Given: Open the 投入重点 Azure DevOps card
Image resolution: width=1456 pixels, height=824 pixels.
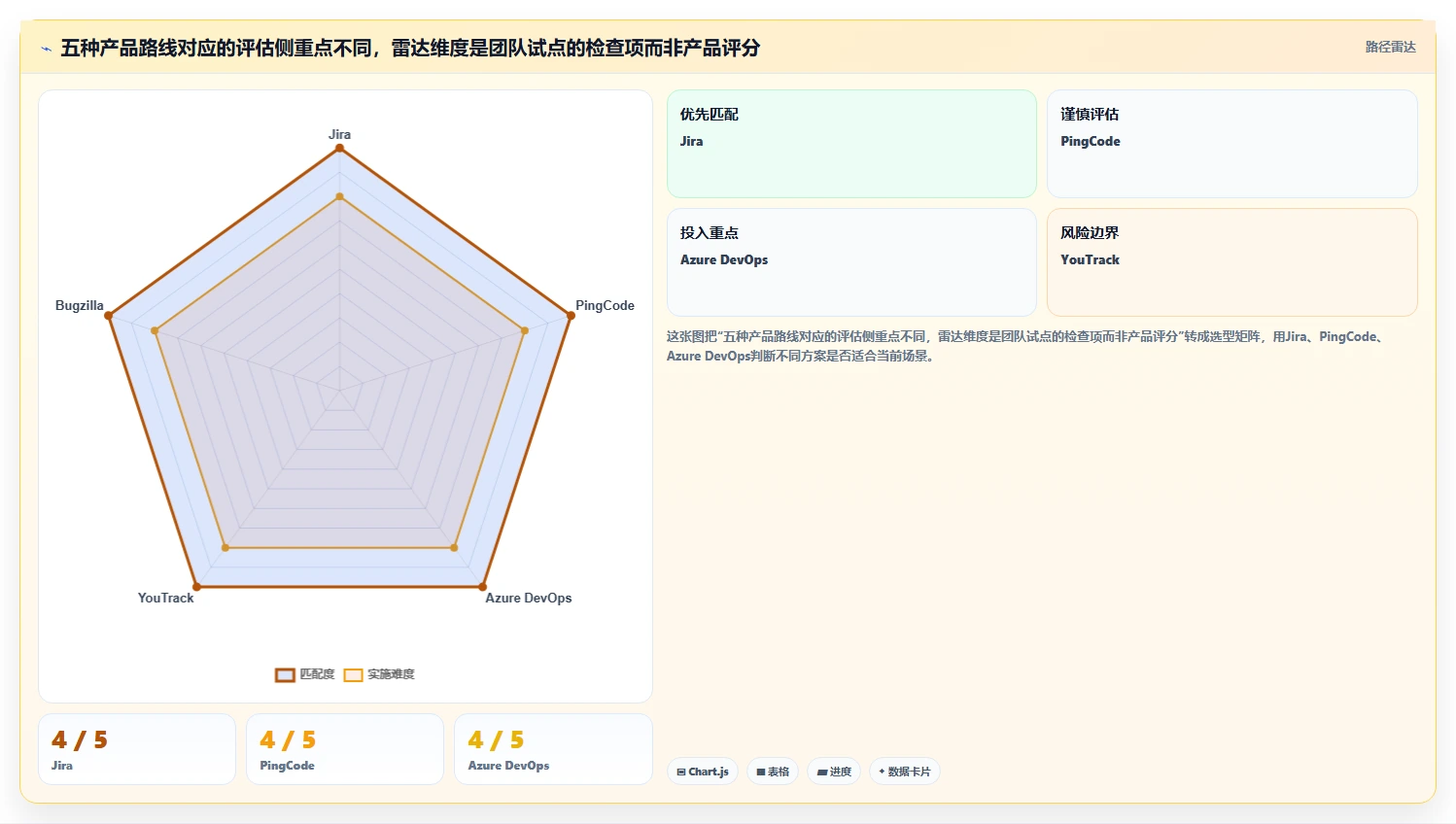Looking at the screenshot, I should (851, 262).
